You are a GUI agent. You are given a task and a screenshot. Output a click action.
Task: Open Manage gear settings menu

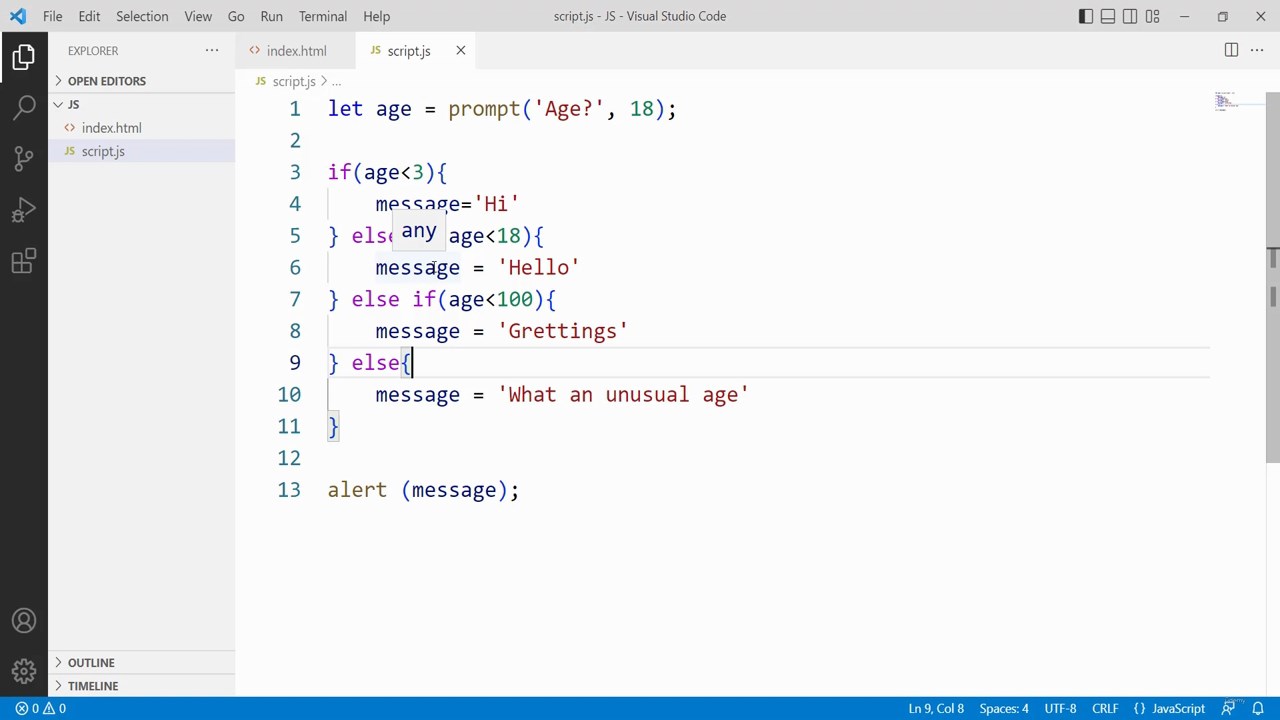(24, 671)
